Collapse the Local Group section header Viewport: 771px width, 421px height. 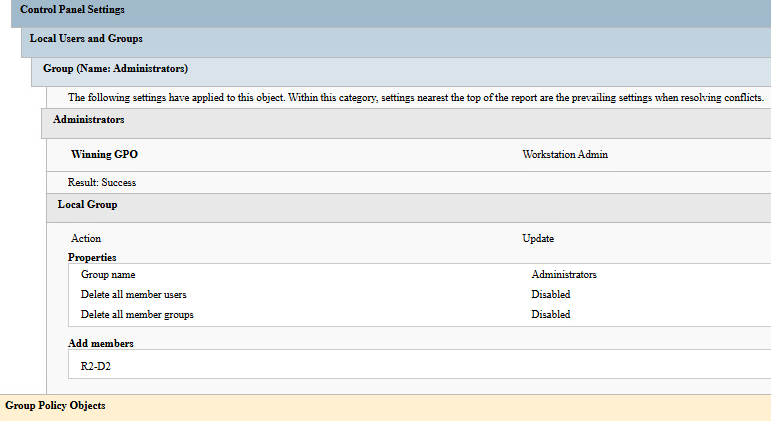point(88,204)
